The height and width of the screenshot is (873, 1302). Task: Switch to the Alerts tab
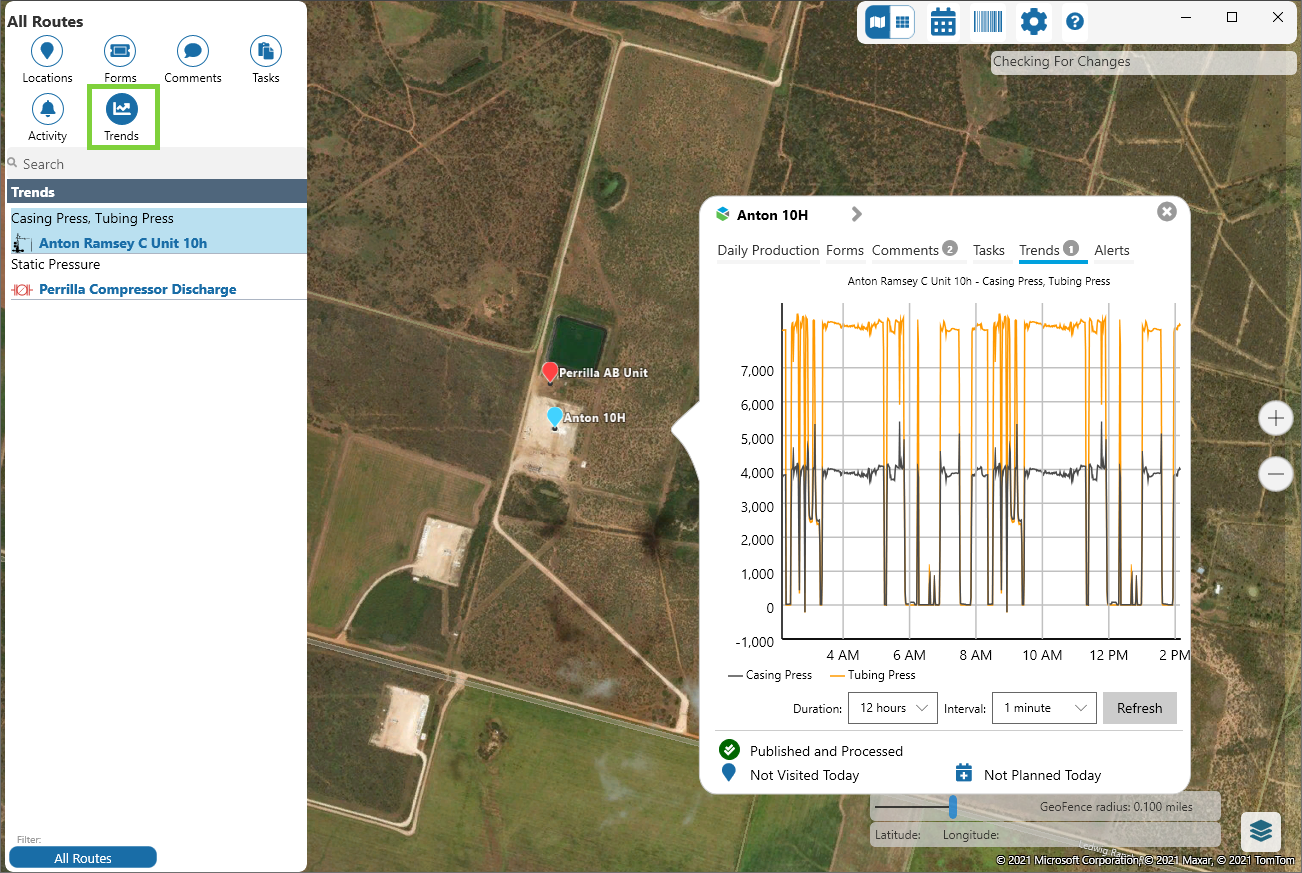click(x=1112, y=251)
